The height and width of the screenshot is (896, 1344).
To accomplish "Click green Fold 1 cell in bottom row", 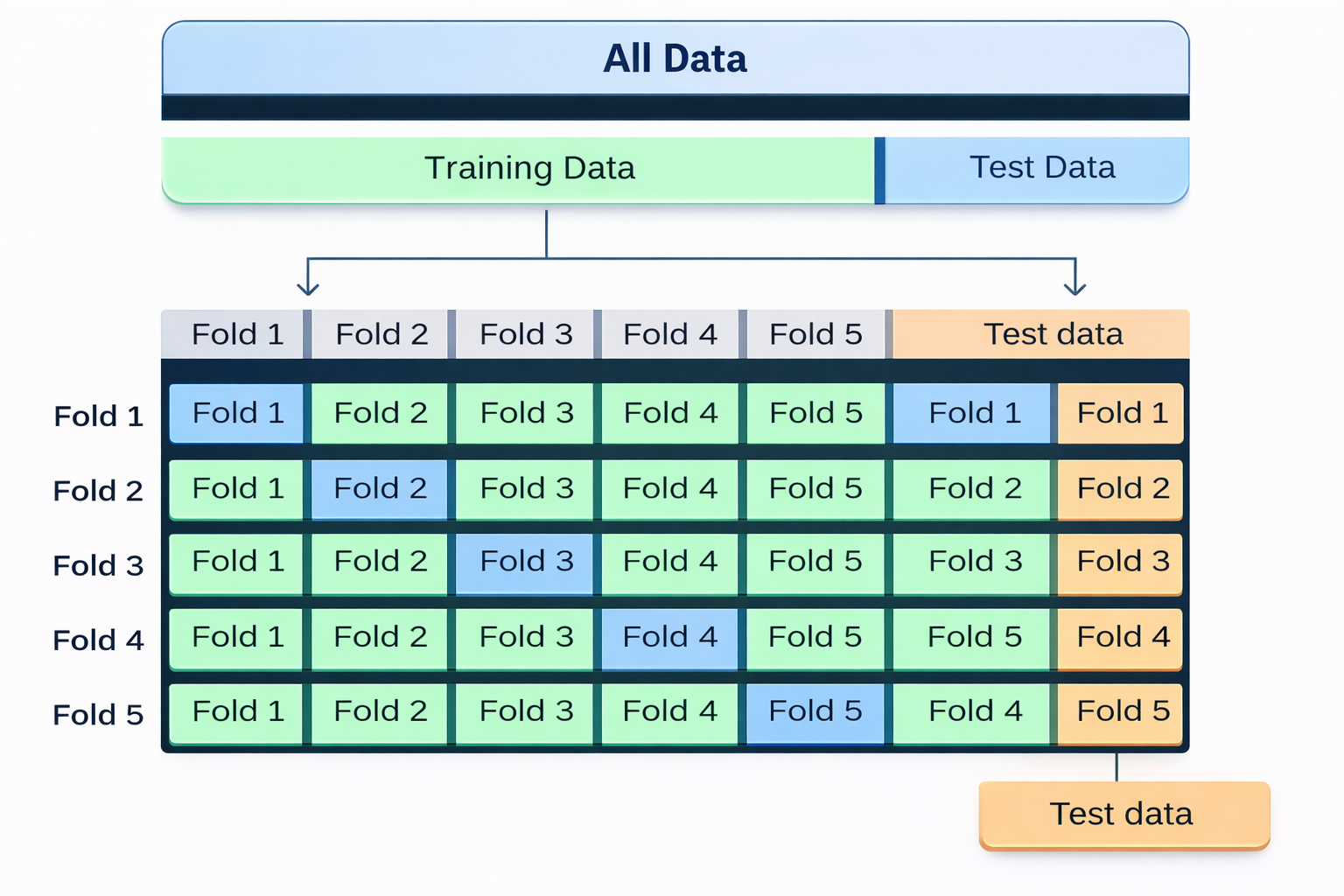I will click(236, 711).
